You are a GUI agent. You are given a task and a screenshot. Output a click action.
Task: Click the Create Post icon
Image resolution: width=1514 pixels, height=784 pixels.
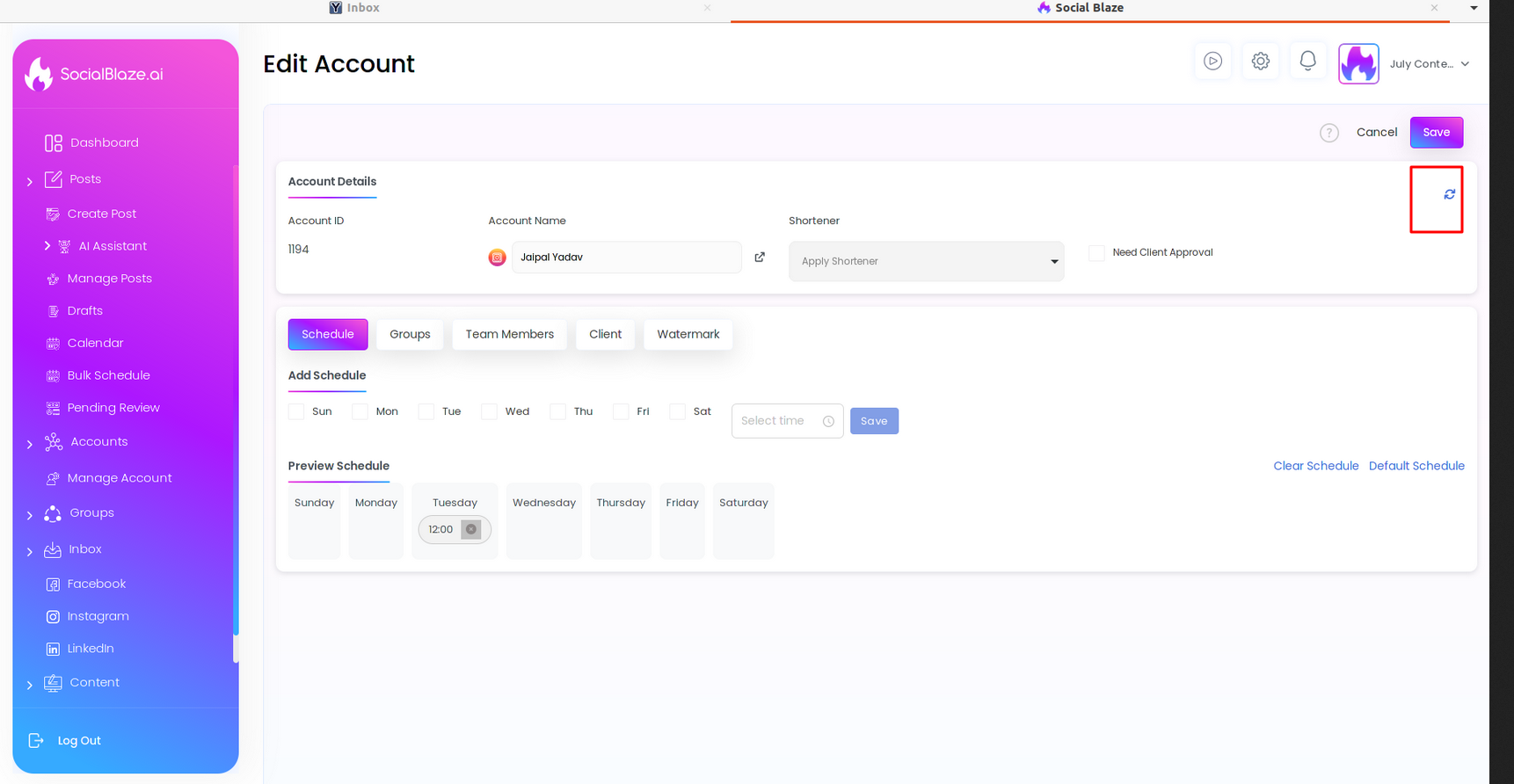point(53,214)
